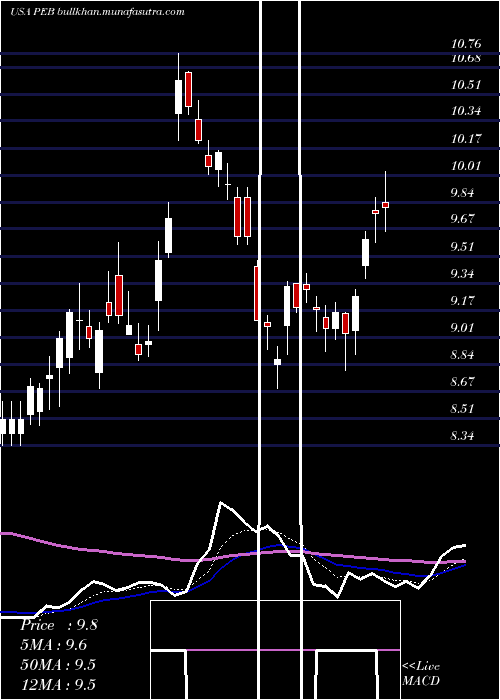The height and width of the screenshot is (700, 500).
Task: Click the 50MA : 9.5 readout
Action: [x=58, y=665]
